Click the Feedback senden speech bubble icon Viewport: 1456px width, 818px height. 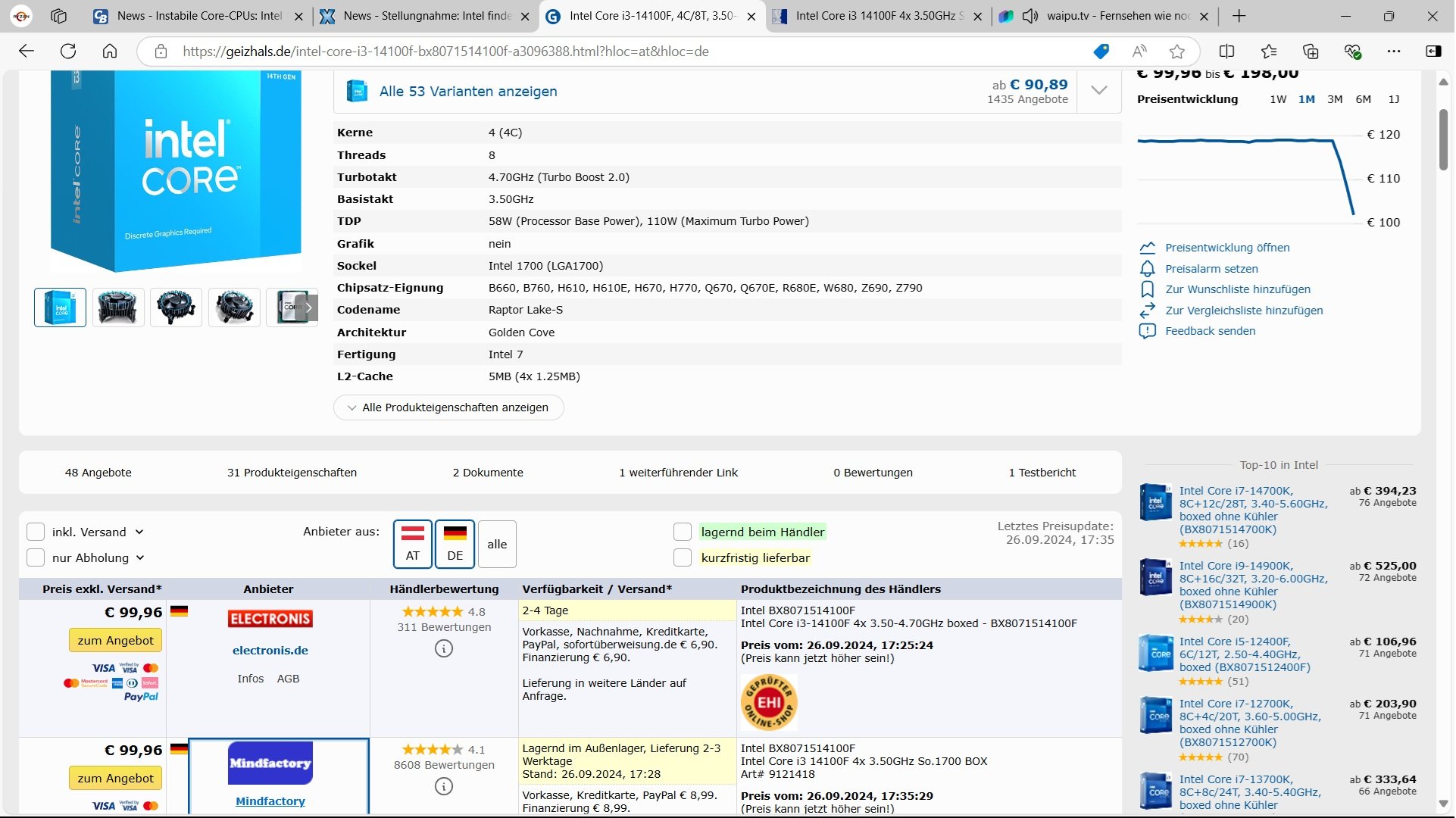(x=1148, y=331)
